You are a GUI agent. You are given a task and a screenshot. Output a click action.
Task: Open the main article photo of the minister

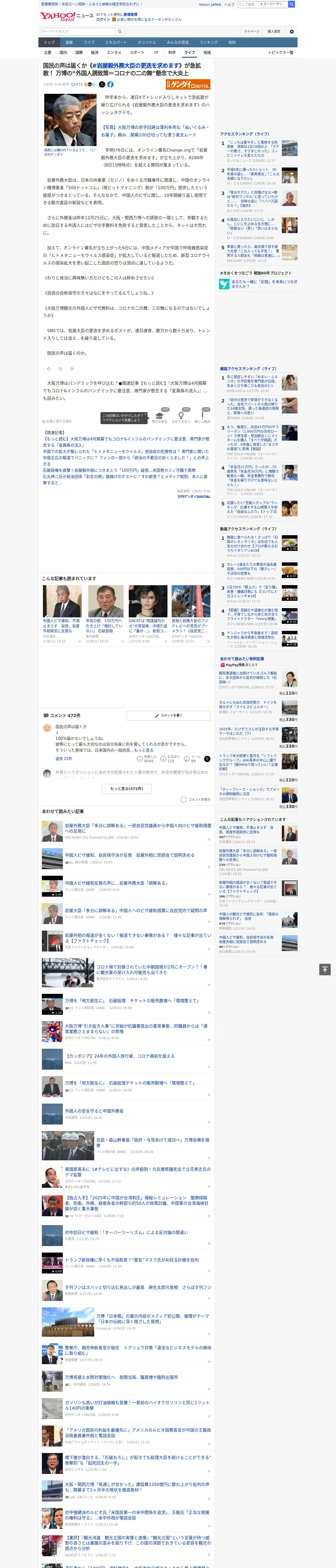tap(70, 120)
